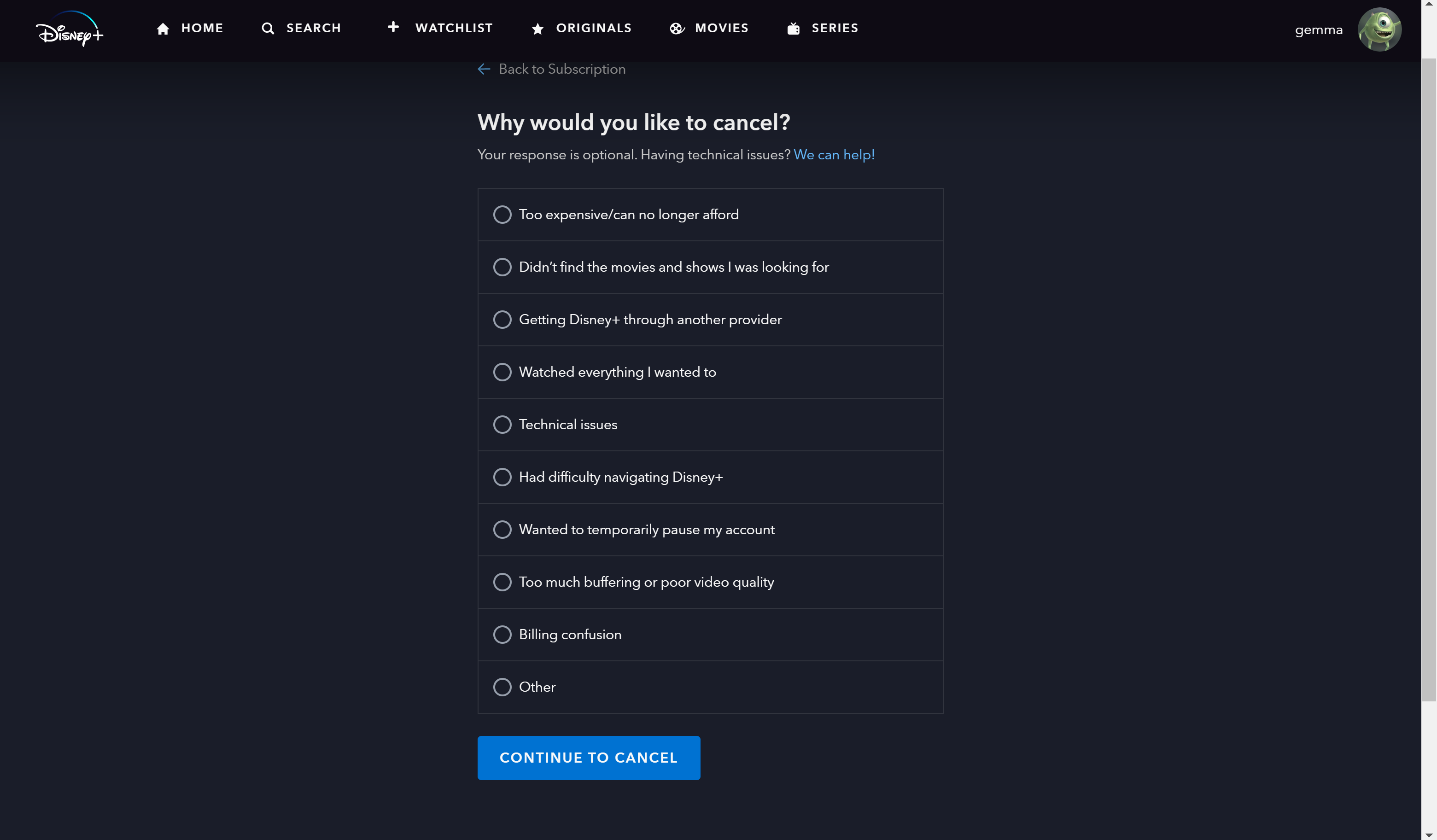Click the Watchlist plus icon

coord(393,27)
